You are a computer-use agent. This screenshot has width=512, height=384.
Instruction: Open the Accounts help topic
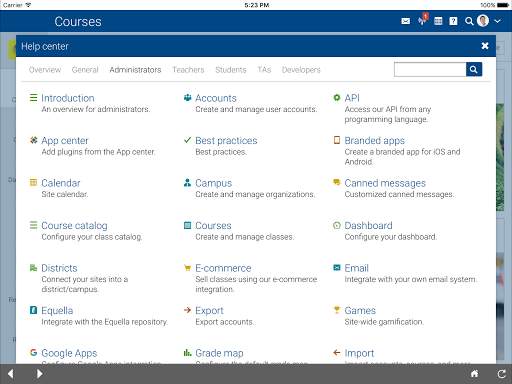point(216,98)
